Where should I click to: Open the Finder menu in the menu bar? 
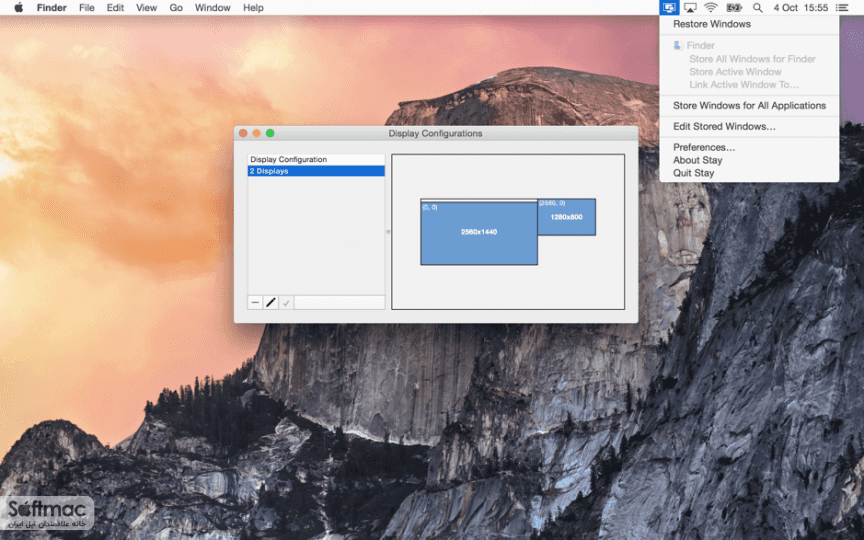[51, 8]
